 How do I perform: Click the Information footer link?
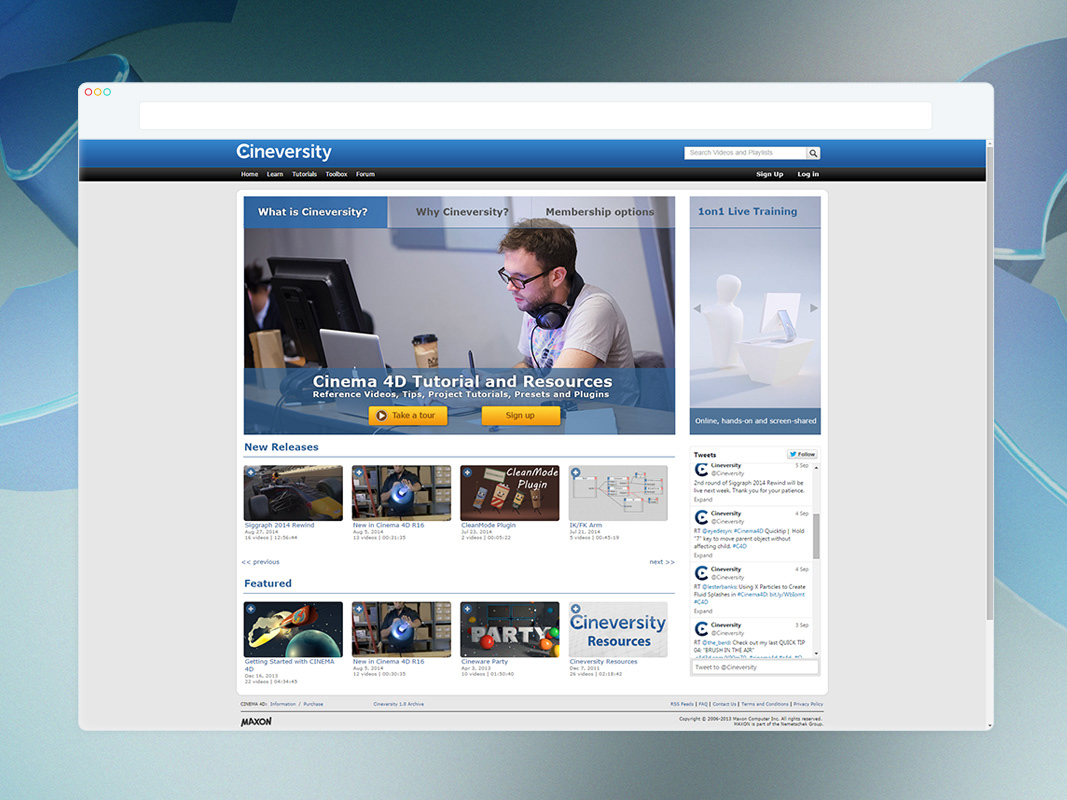(x=282, y=704)
